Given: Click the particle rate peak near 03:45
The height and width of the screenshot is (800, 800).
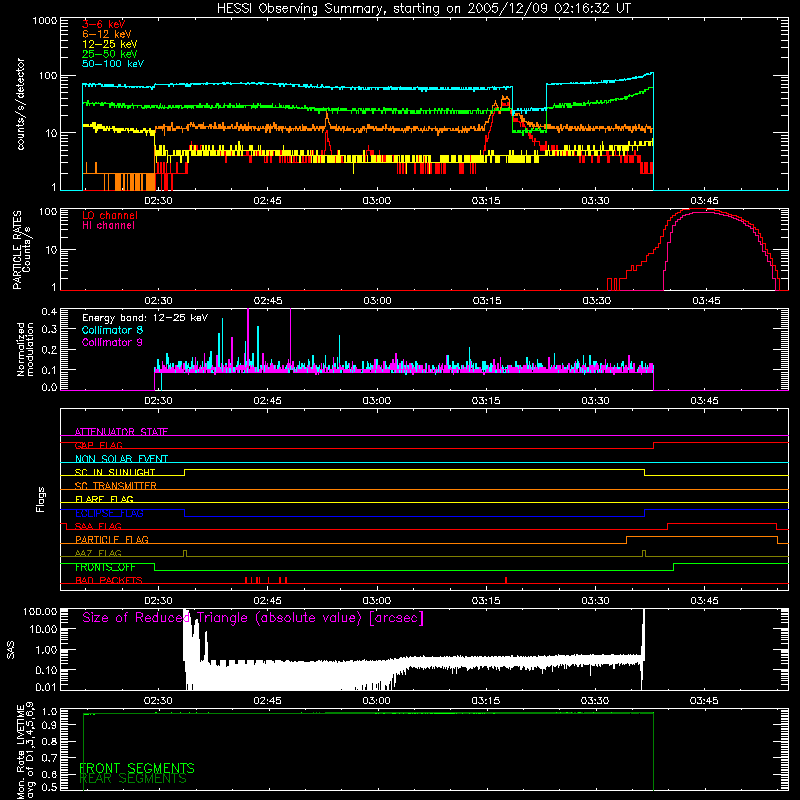Looking at the screenshot, I should coord(701,210).
